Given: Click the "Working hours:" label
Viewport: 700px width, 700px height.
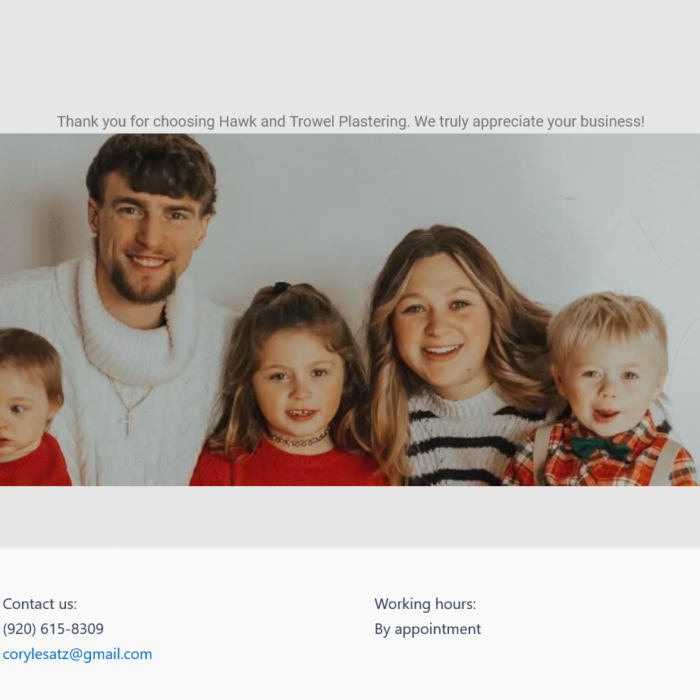Looking at the screenshot, I should pos(425,604).
